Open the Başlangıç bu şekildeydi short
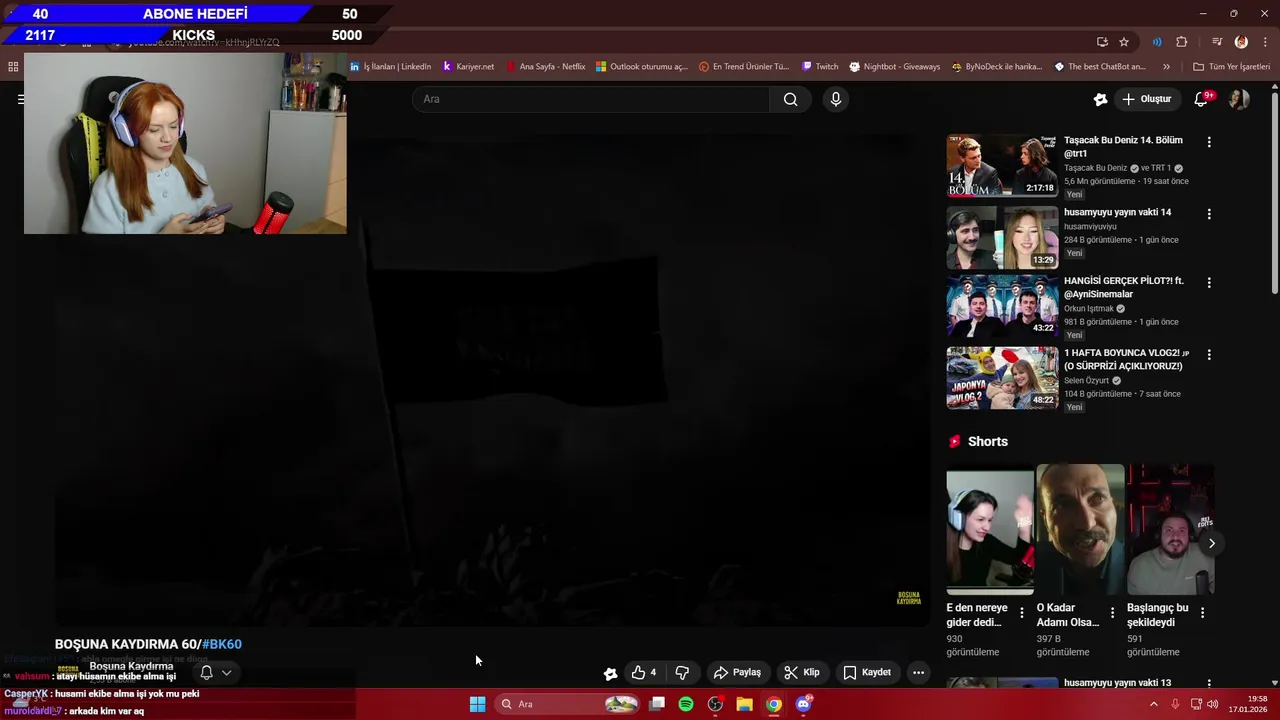The height and width of the screenshot is (720, 1280). [1170, 530]
